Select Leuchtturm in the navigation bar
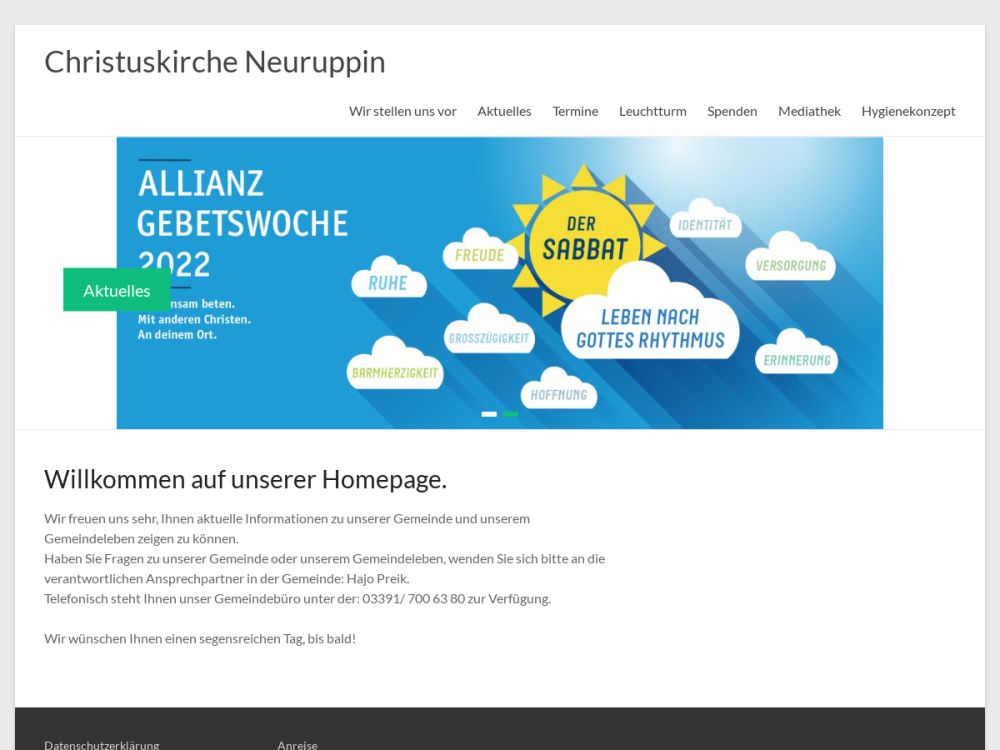Viewport: 1000px width, 750px height. click(x=652, y=111)
